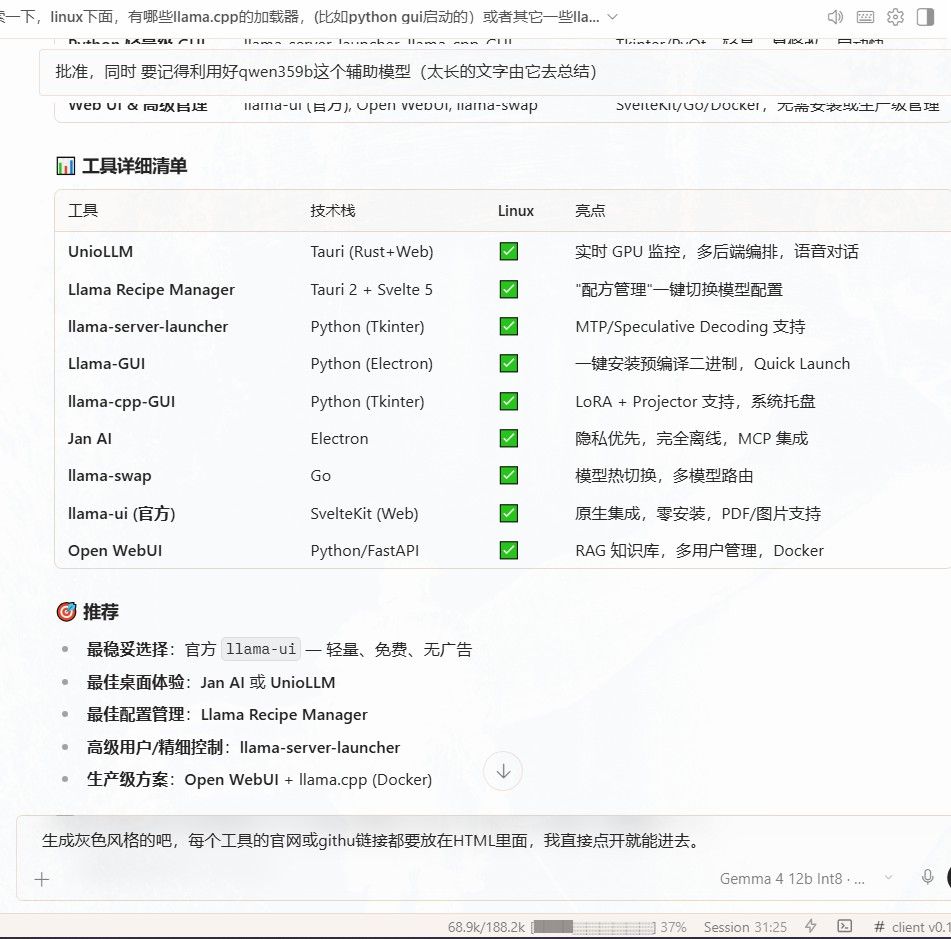Click the 模型热切换，多模型路由 cell

coord(664,476)
